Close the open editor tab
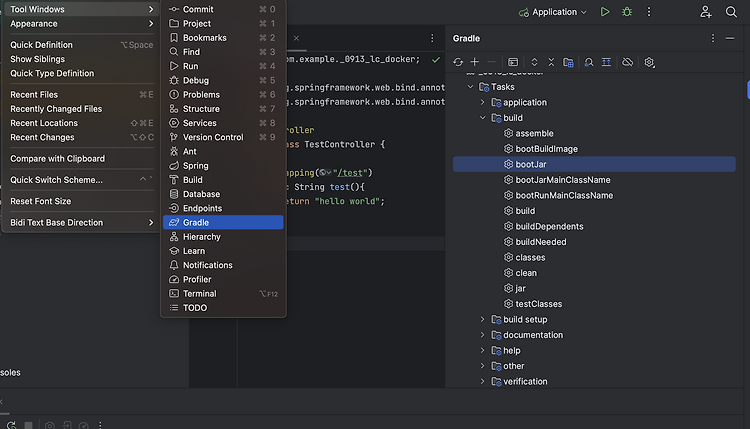Screen dimensions: 750x429 point(296,38)
